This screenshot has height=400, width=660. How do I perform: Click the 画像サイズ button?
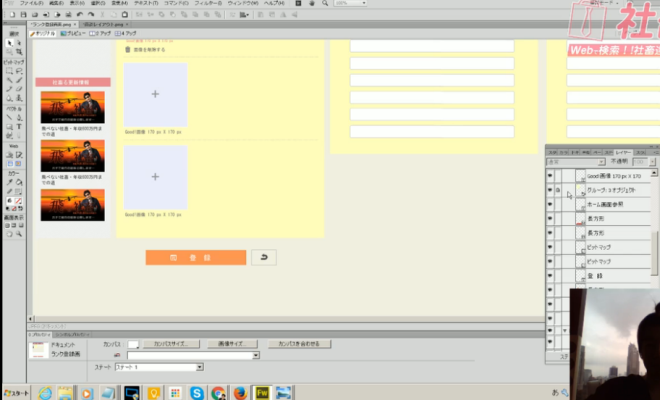click(230, 343)
